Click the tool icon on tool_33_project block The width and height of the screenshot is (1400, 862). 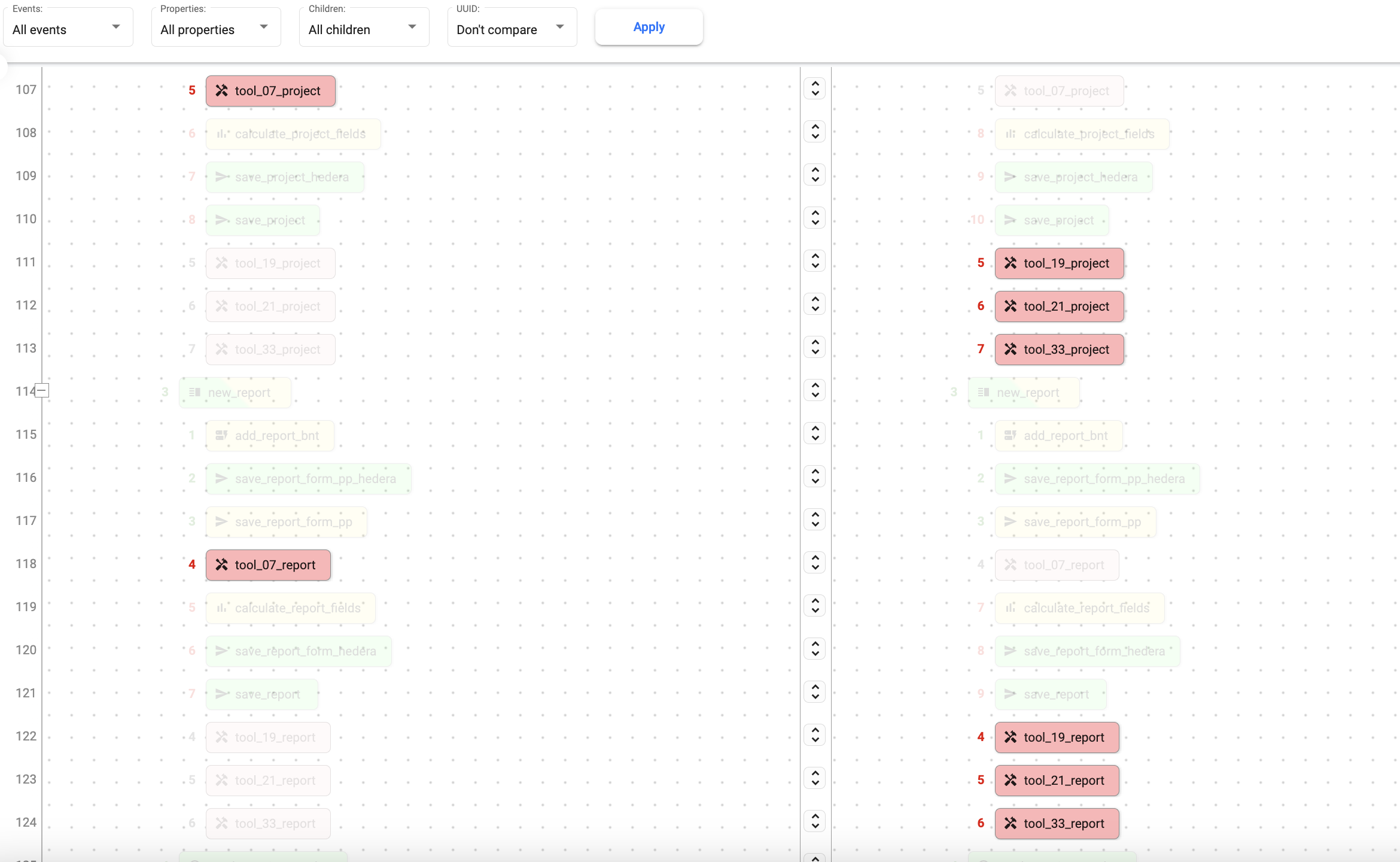tap(1011, 350)
